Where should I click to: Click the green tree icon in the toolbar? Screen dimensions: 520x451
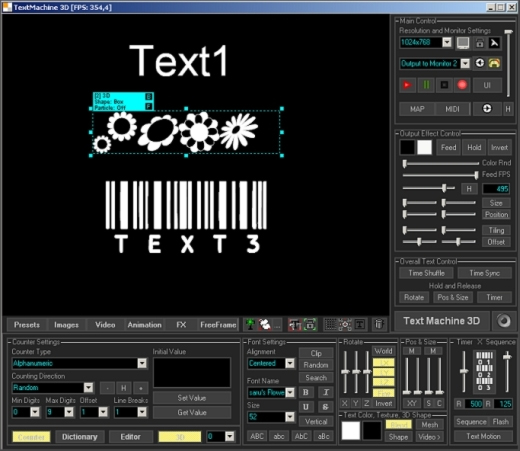250,324
